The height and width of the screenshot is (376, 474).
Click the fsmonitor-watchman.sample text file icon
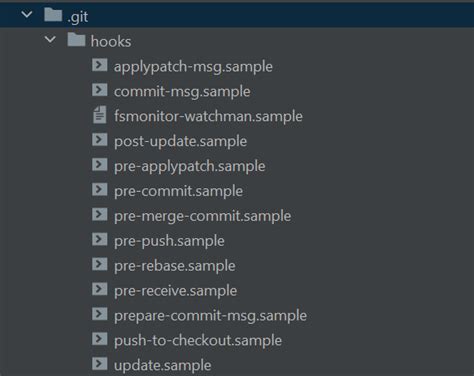(100, 115)
